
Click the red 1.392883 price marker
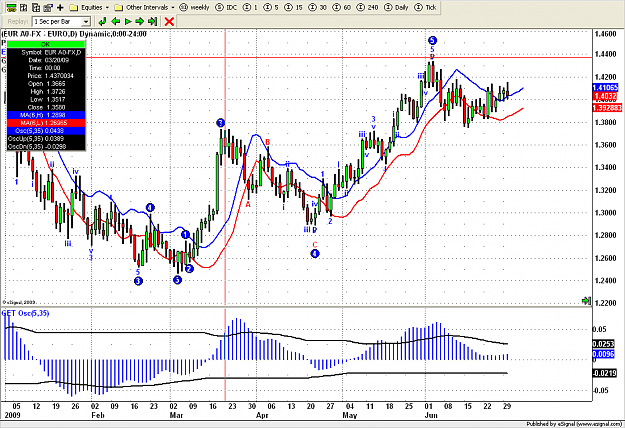coord(607,108)
